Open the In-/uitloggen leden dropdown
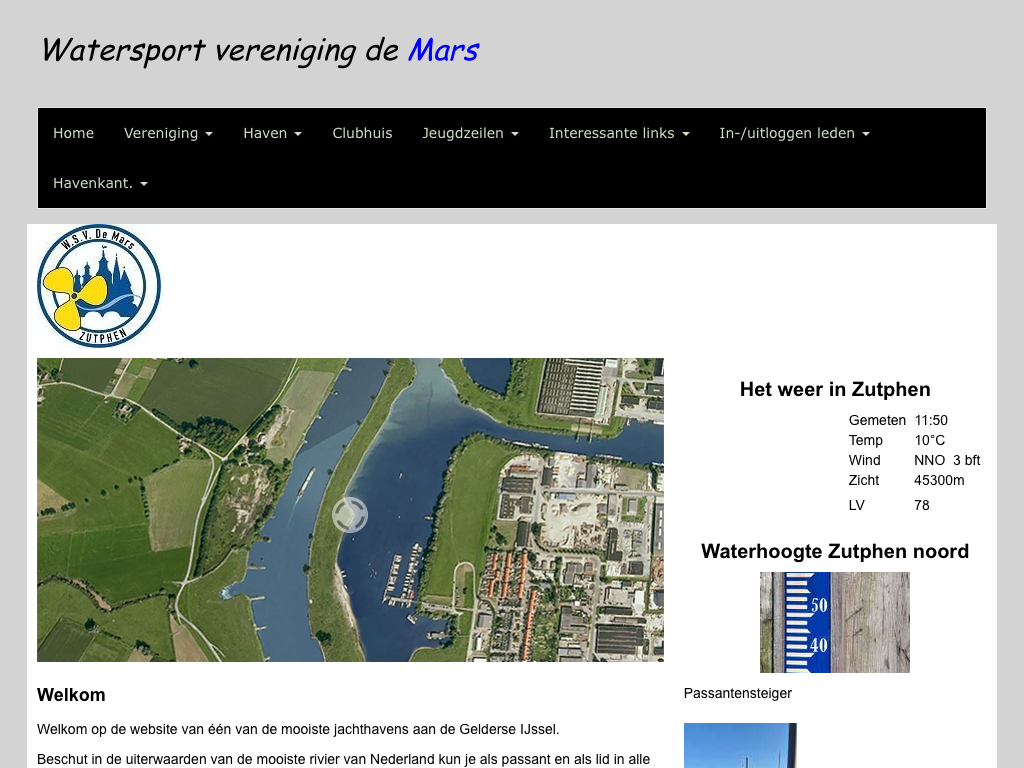Viewport: 1024px width, 768px height. (794, 133)
